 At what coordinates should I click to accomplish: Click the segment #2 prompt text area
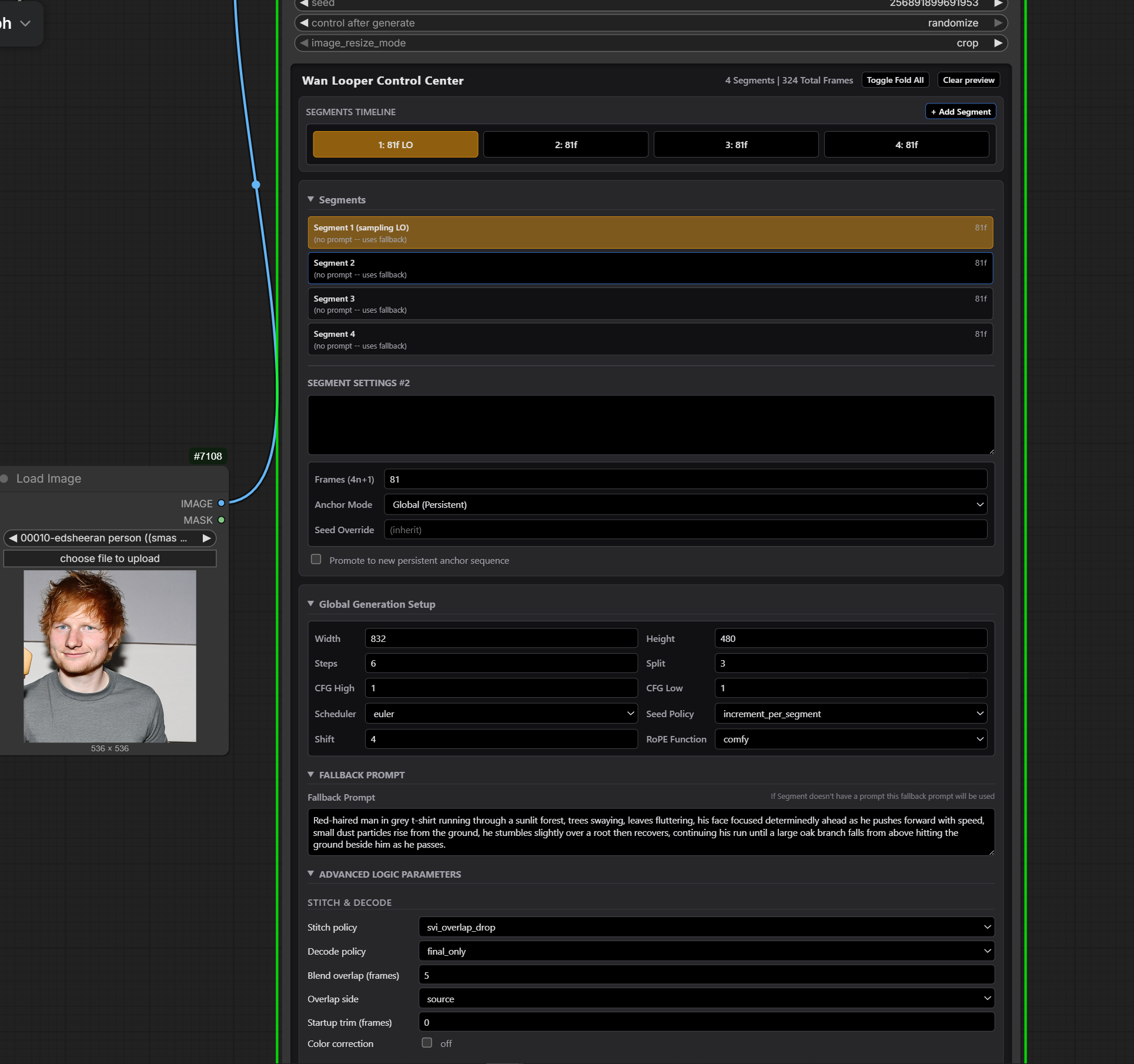(651, 425)
